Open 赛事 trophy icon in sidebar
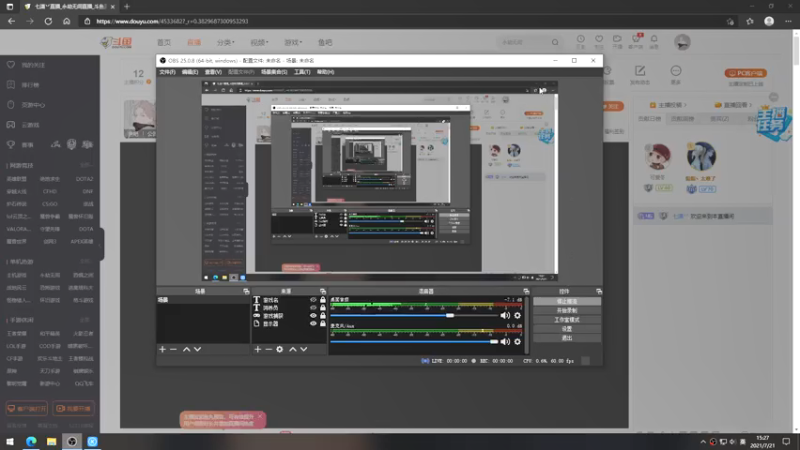The height and width of the screenshot is (450, 800). point(11,144)
